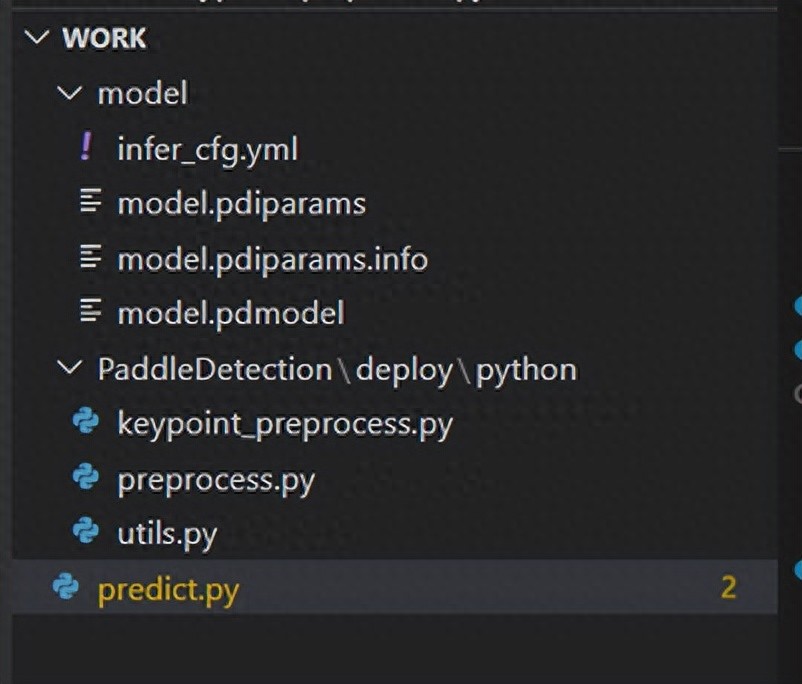802x684 pixels.
Task: Open utils.py from the explorer
Action: pyautogui.click(x=166, y=533)
